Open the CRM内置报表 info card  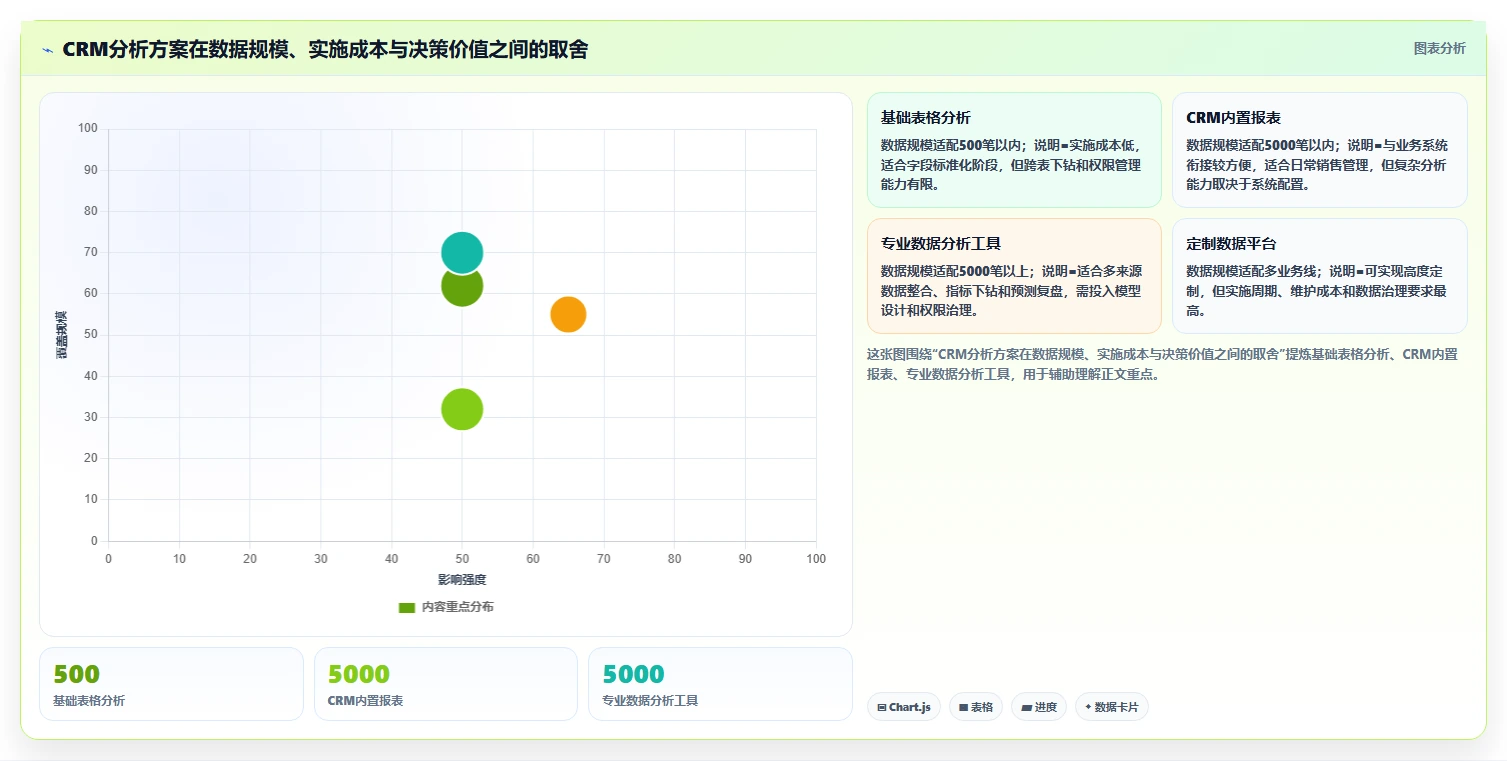(1319, 150)
